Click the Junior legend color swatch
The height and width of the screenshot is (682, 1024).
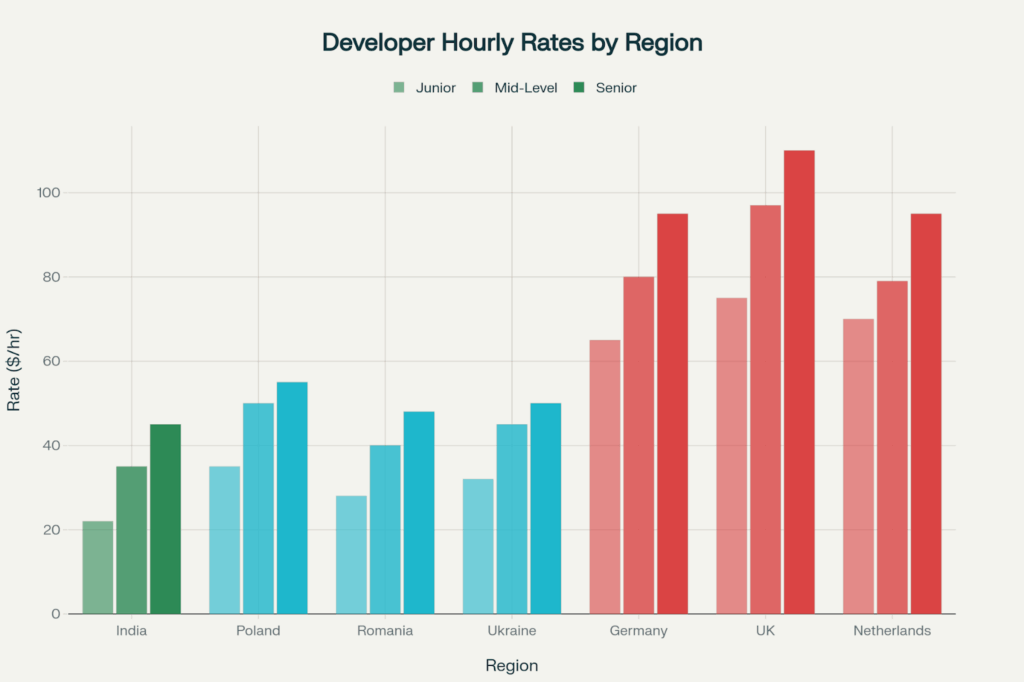pos(399,88)
